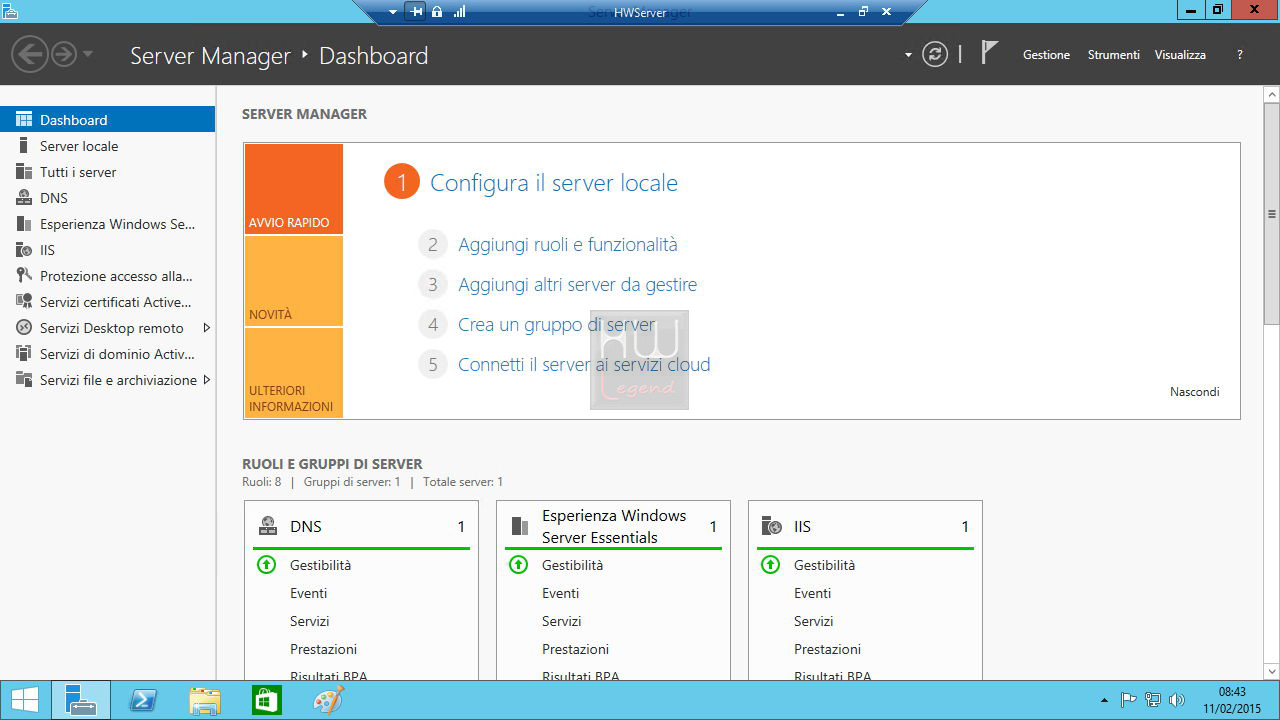Click the Server locale sidebar icon
Viewport: 1280px width, 720px height.
(24, 146)
